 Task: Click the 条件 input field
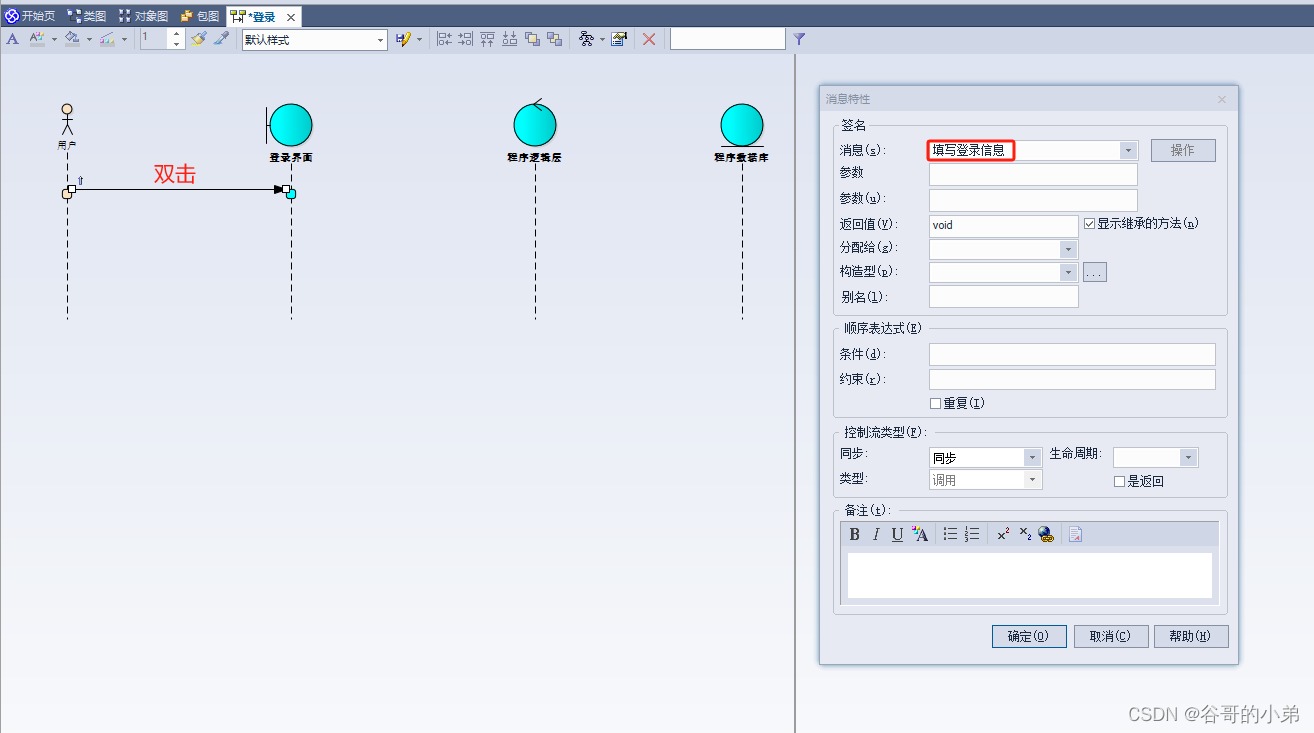(x=1072, y=354)
